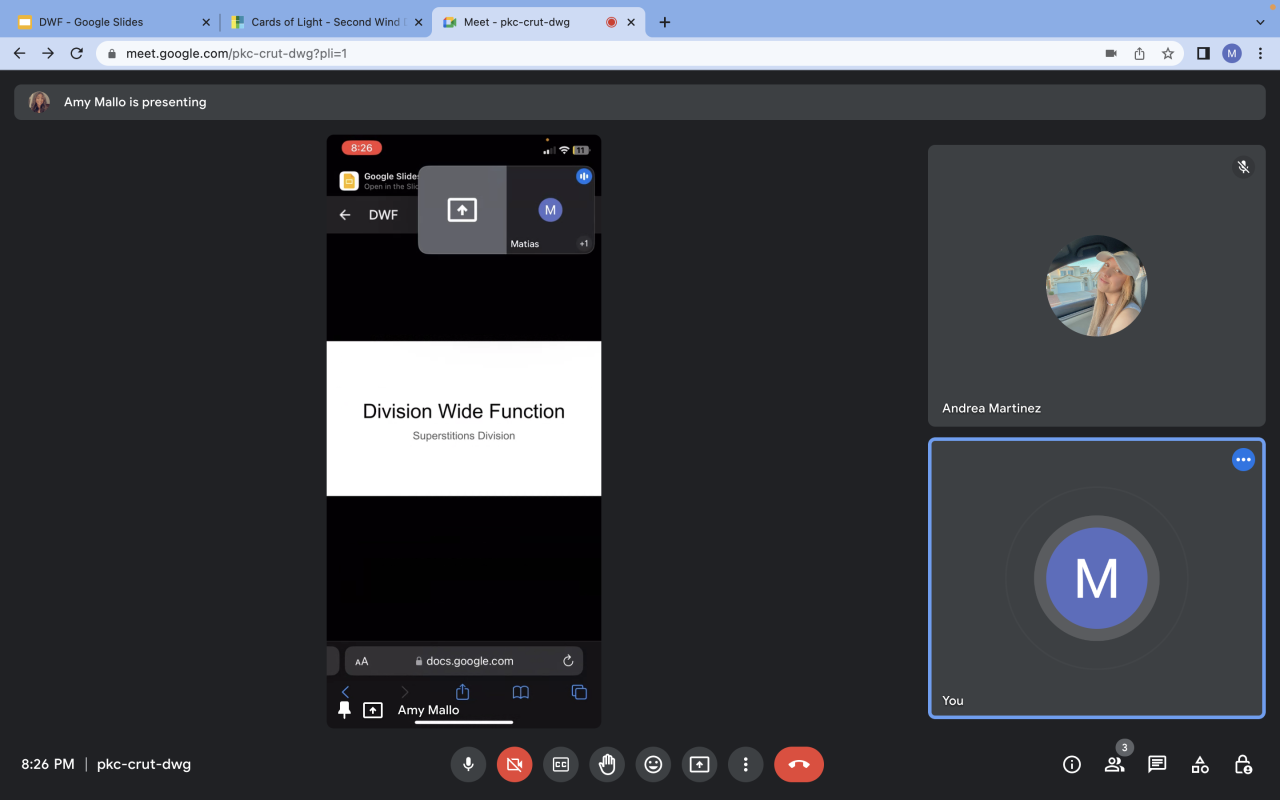Image resolution: width=1280 pixels, height=800 pixels.
Task: Open the three-dot more options menu
Action: (746, 765)
